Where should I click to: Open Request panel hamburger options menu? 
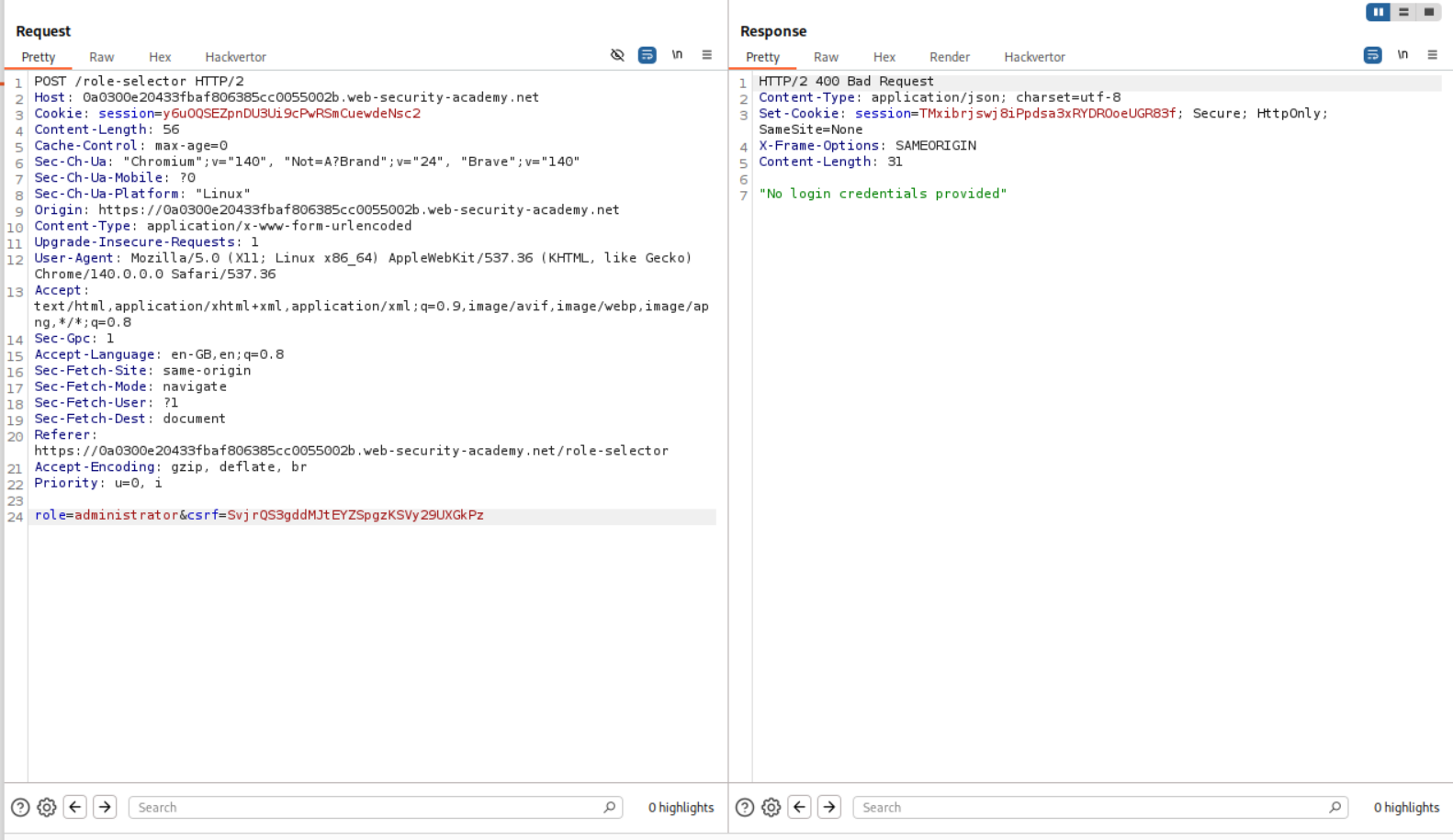coord(706,55)
